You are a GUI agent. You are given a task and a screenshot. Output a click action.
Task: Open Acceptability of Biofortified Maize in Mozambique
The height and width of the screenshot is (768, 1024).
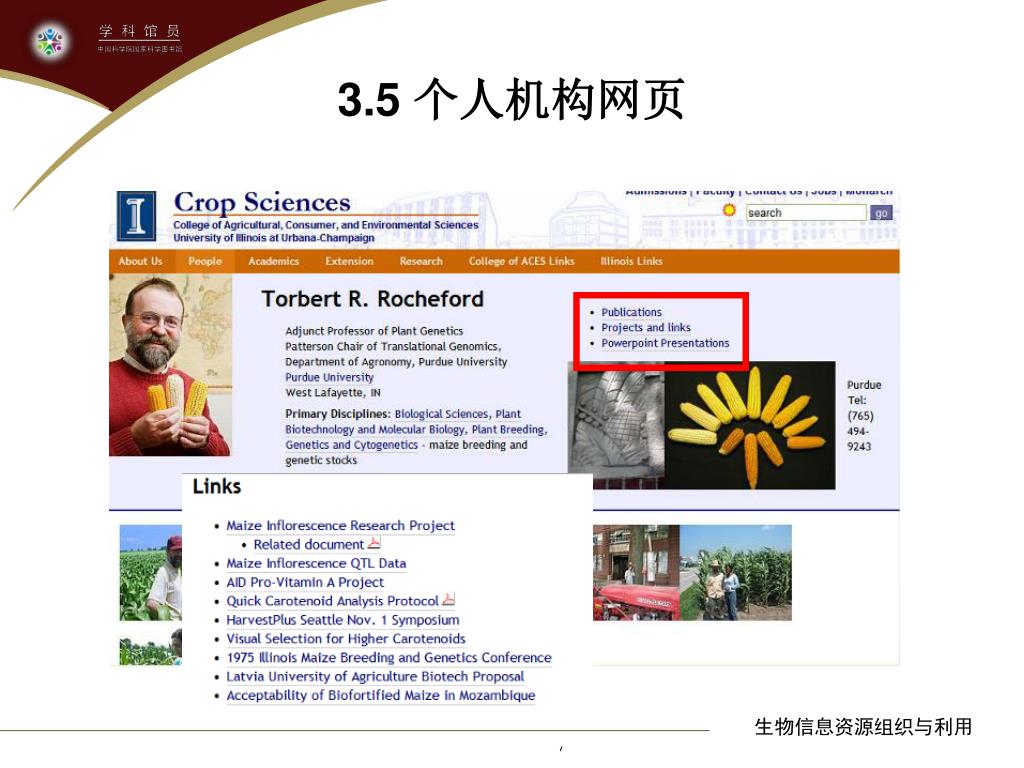pos(381,696)
